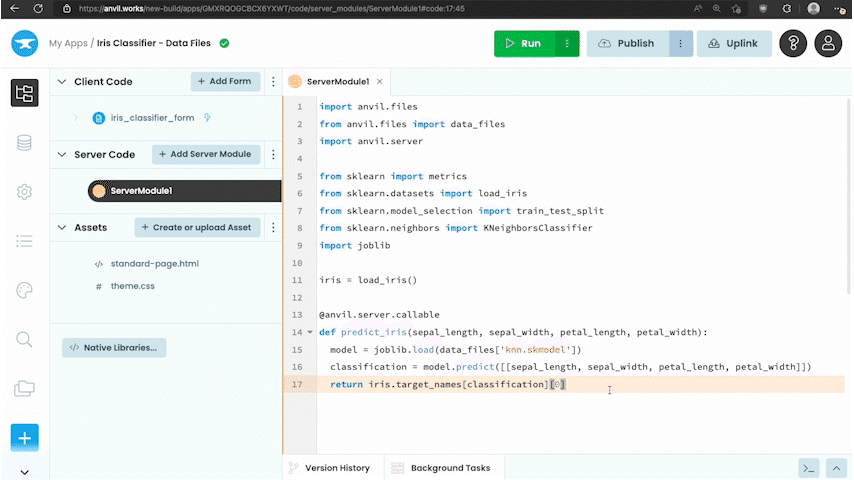
Task: Open the help question mark icon
Action: pos(792,44)
